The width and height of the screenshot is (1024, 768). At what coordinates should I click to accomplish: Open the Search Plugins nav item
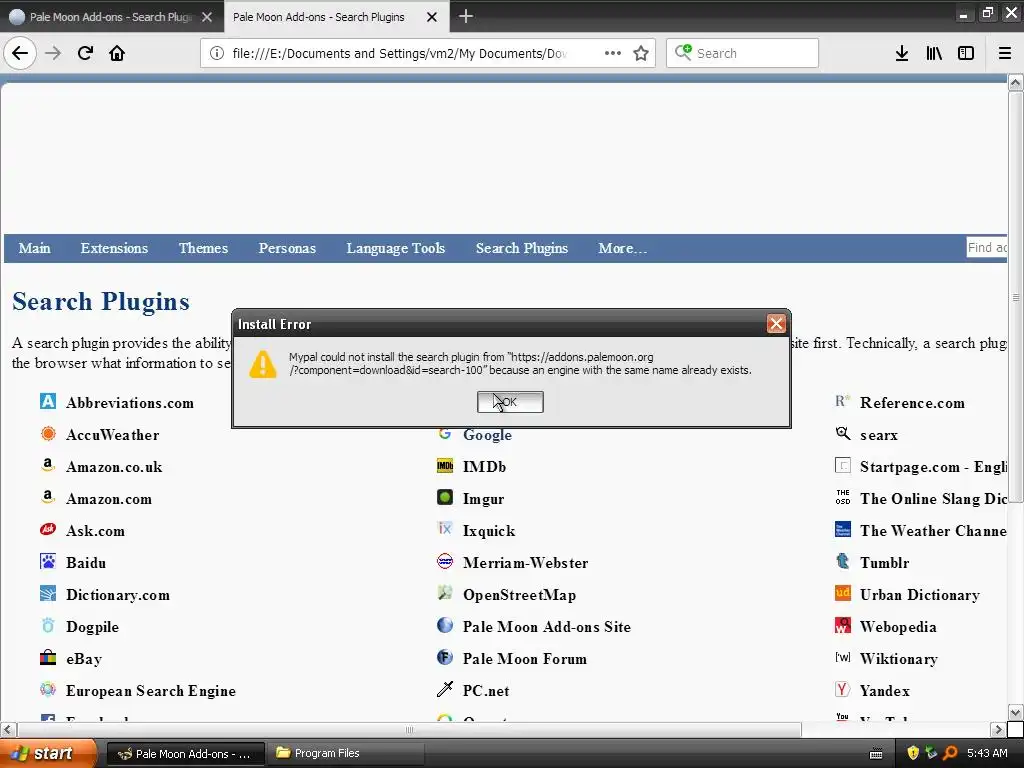(x=522, y=248)
